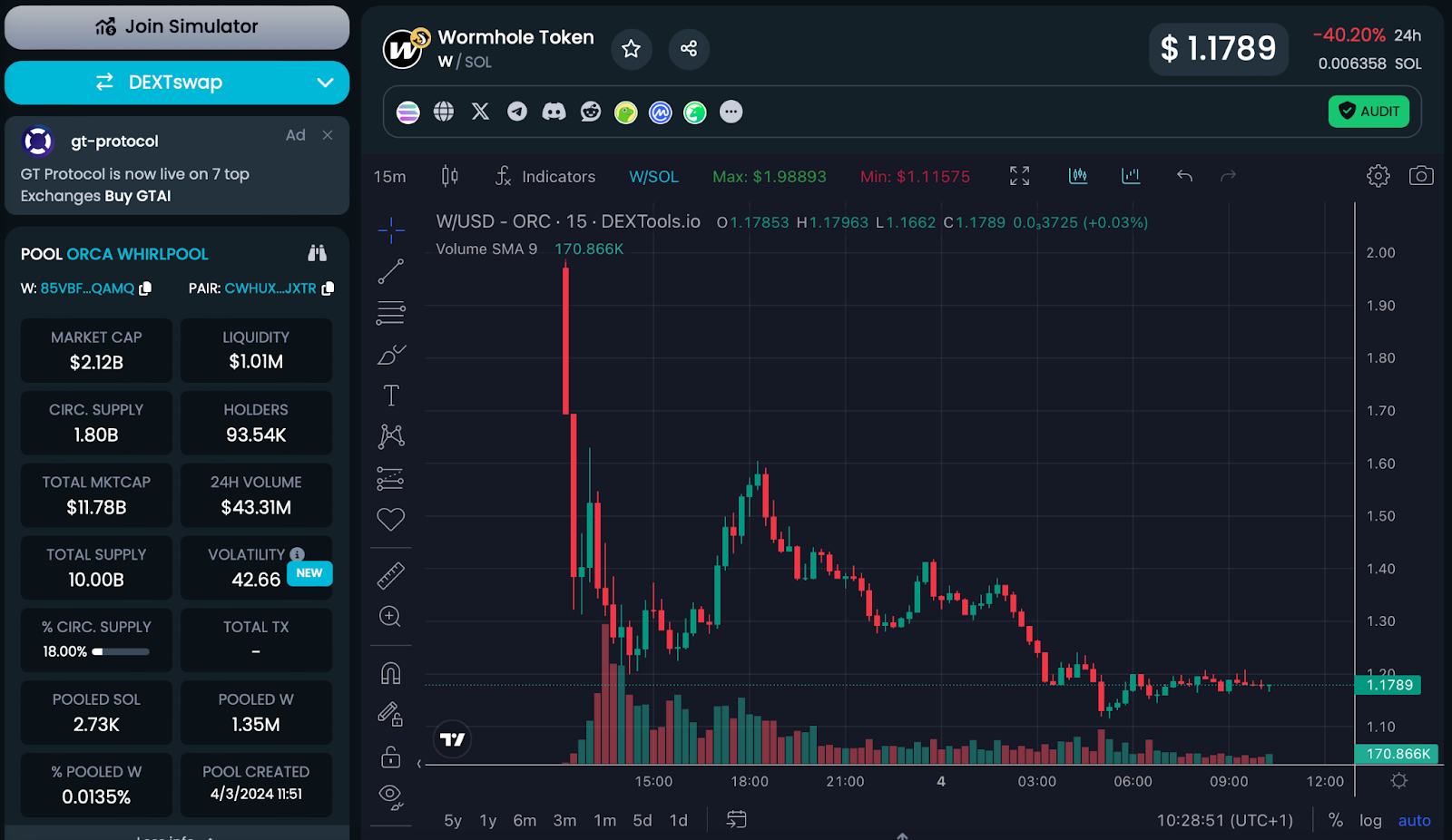The image size is (1452, 840).
Task: Switch chart pricing to W/SOL
Action: (654, 177)
